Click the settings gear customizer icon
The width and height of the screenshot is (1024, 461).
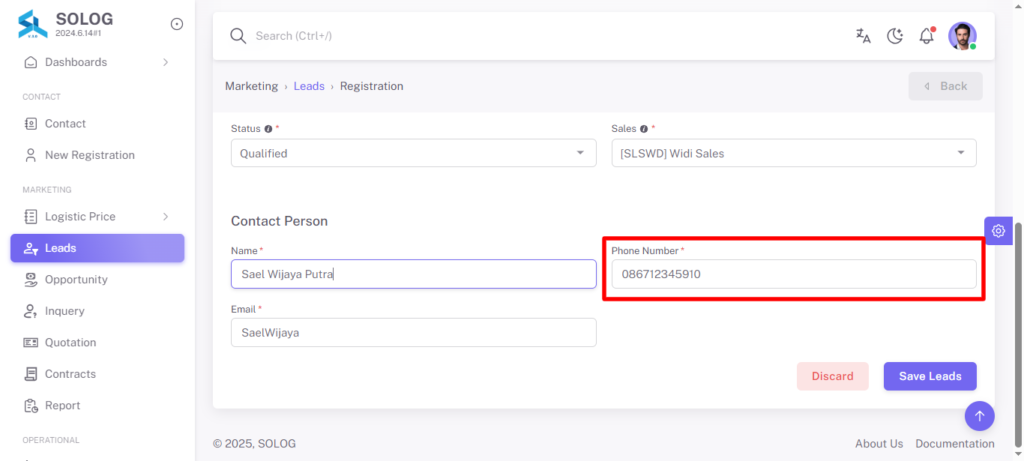click(998, 230)
